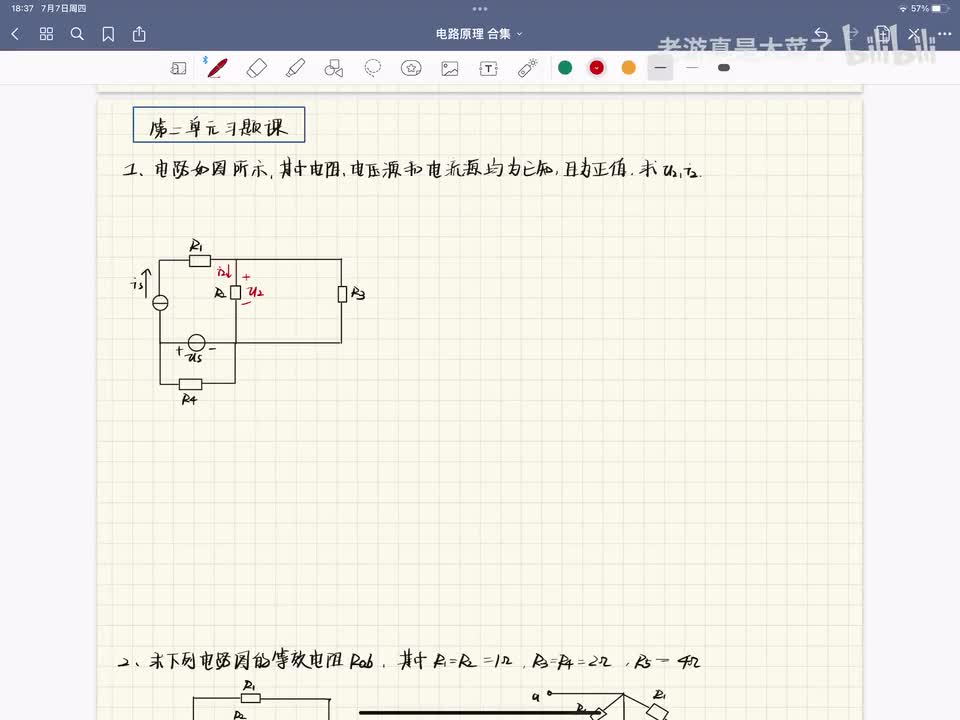The height and width of the screenshot is (720, 960).
Task: Select the Laser pointer tool
Action: [527, 68]
